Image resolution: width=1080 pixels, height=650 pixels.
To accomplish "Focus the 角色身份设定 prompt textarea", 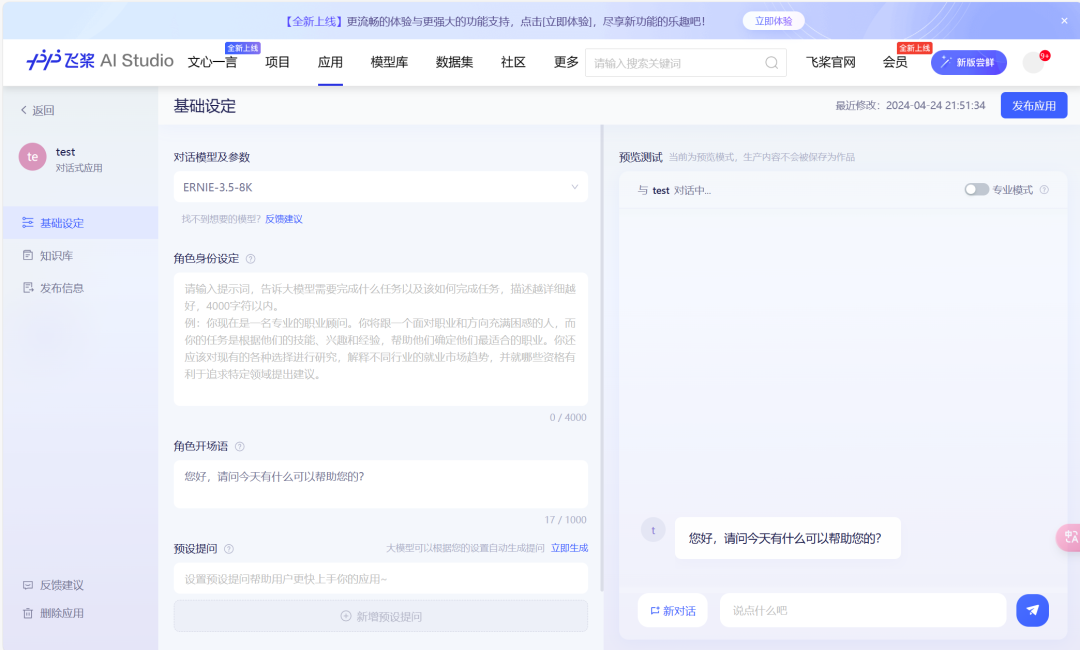I will pos(381,339).
